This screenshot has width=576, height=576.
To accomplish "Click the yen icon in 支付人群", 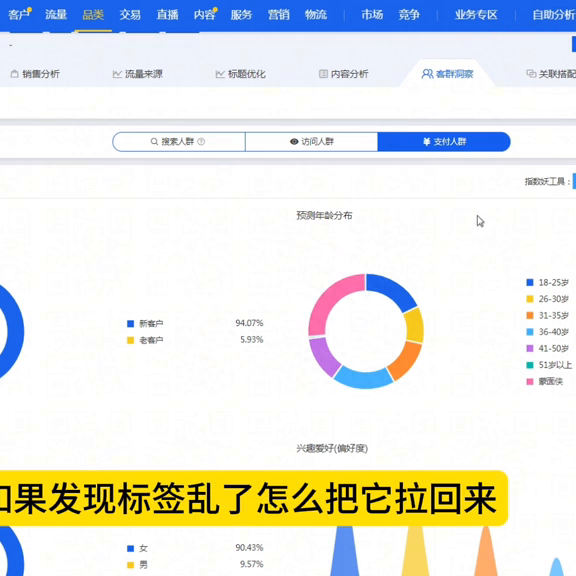I will point(426,141).
